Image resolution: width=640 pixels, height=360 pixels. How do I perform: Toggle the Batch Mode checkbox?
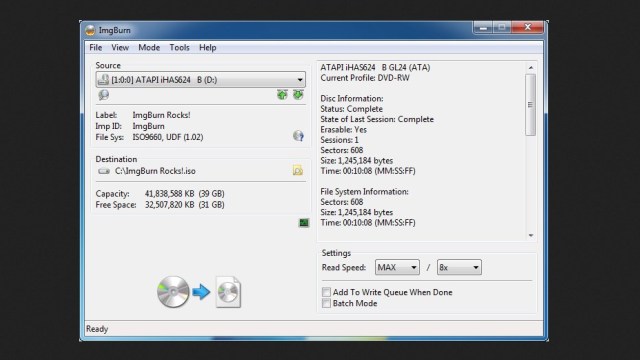(x=326, y=303)
